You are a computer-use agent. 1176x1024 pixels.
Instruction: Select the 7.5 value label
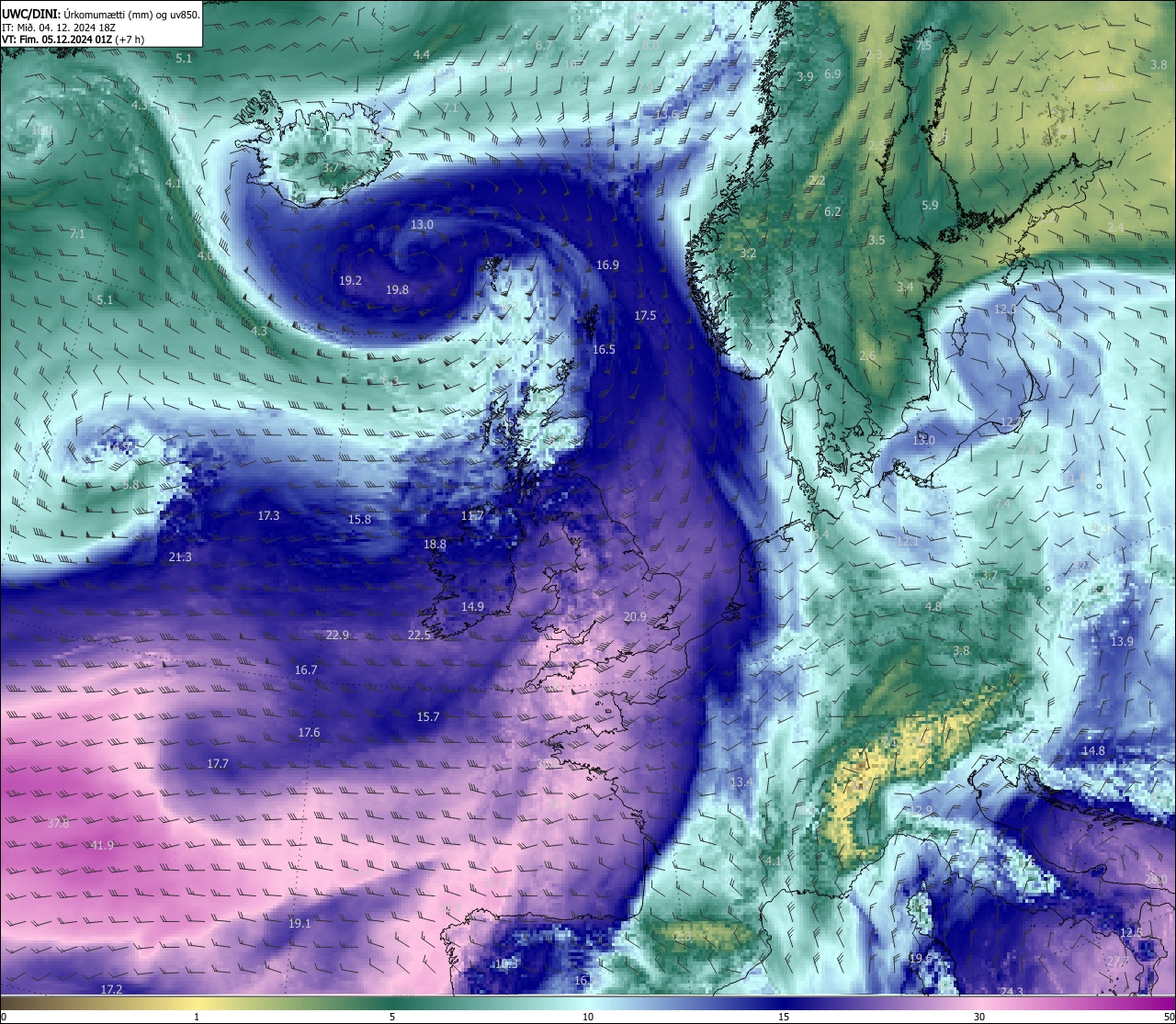pos(923,45)
